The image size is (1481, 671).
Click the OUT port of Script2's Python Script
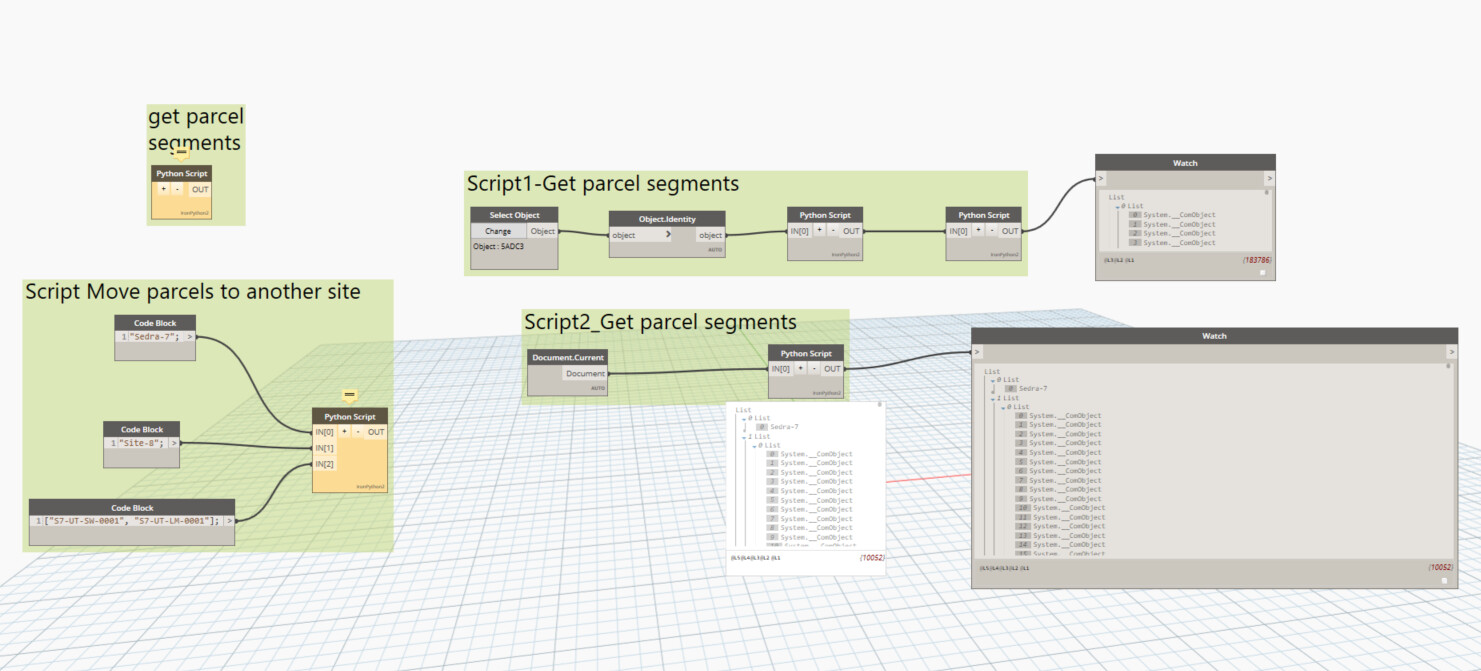point(831,368)
